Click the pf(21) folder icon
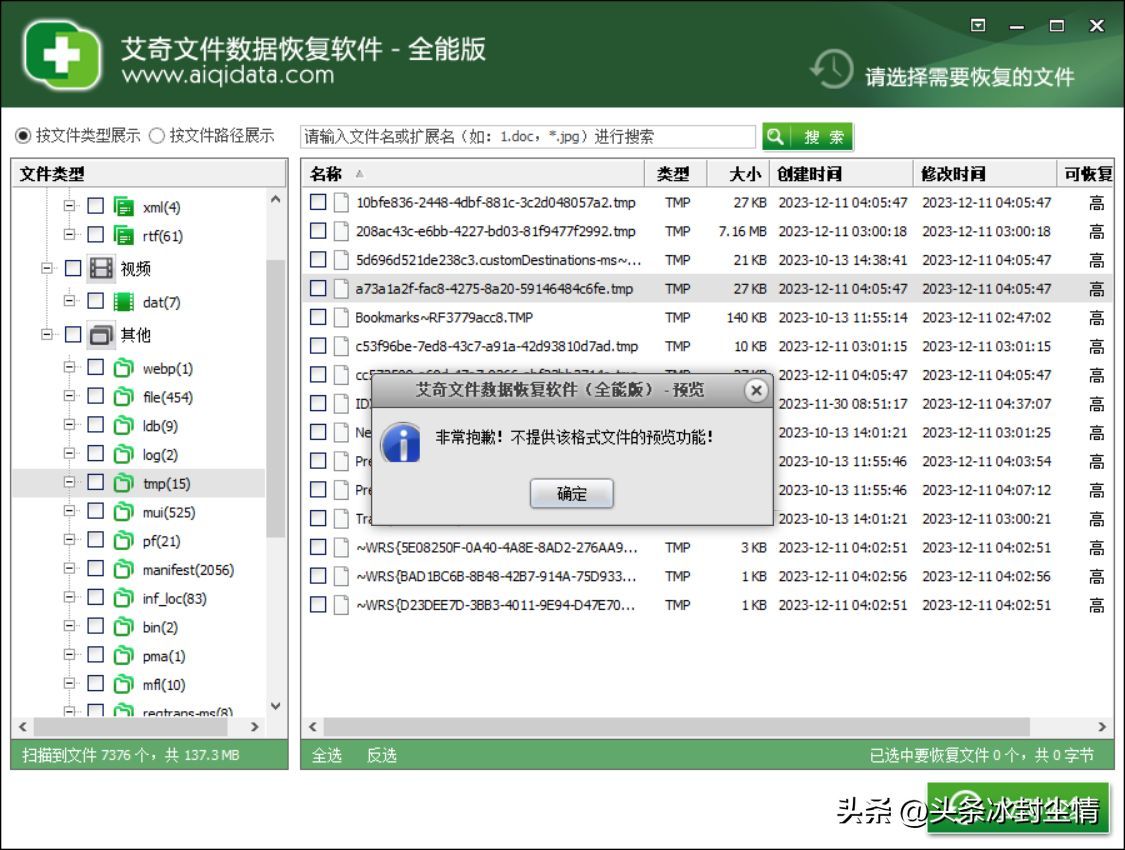This screenshot has height=850, width=1125. (x=123, y=540)
